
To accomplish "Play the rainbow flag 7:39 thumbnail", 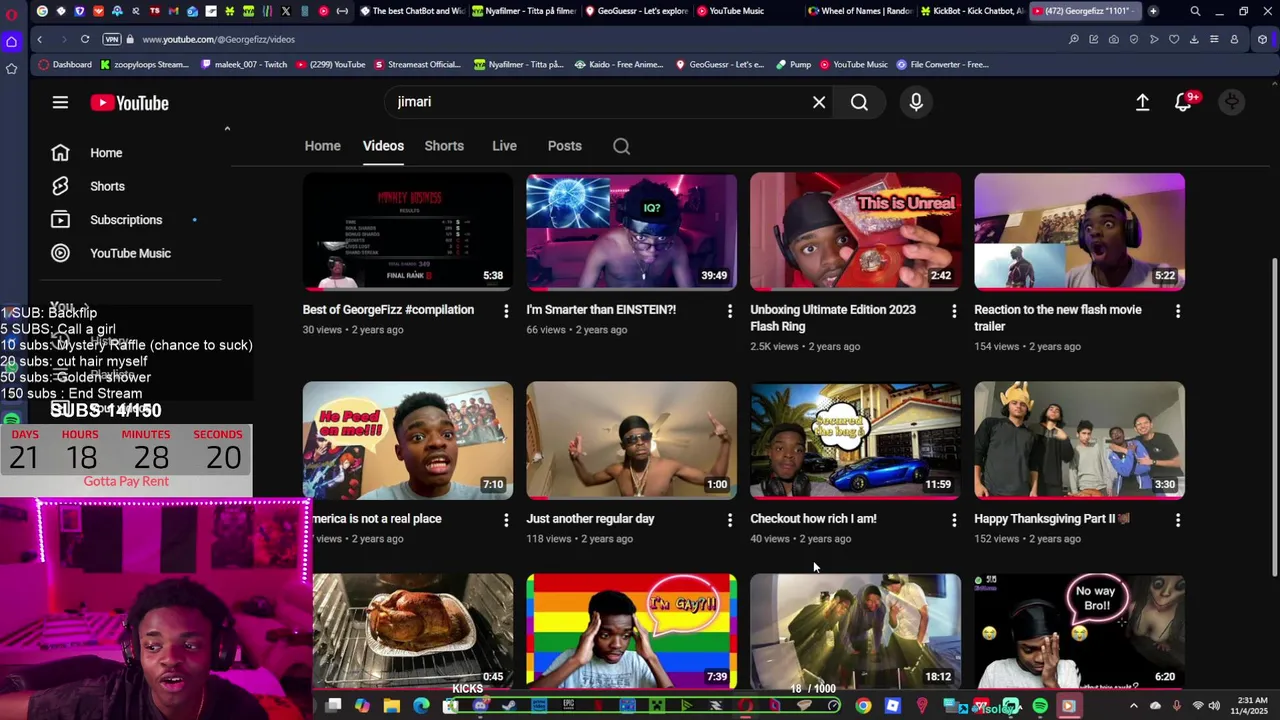I will tap(632, 630).
